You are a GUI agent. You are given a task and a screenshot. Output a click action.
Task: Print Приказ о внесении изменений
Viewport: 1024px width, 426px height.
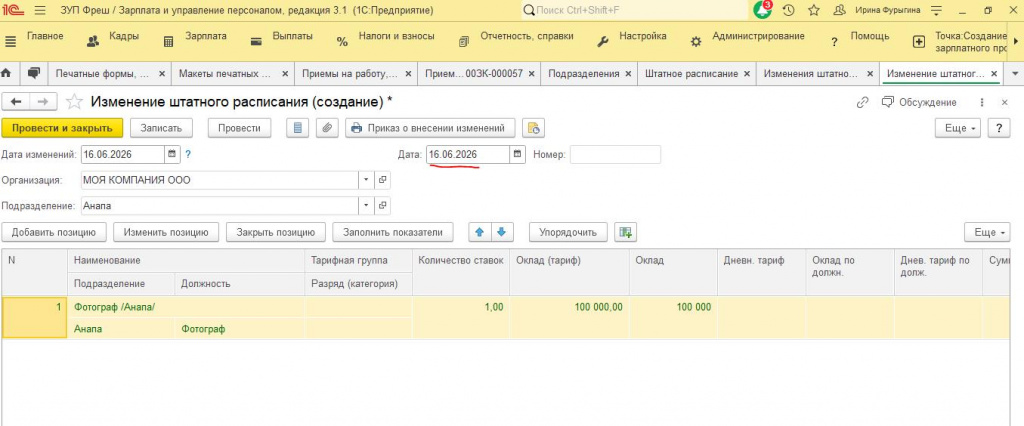(430, 128)
